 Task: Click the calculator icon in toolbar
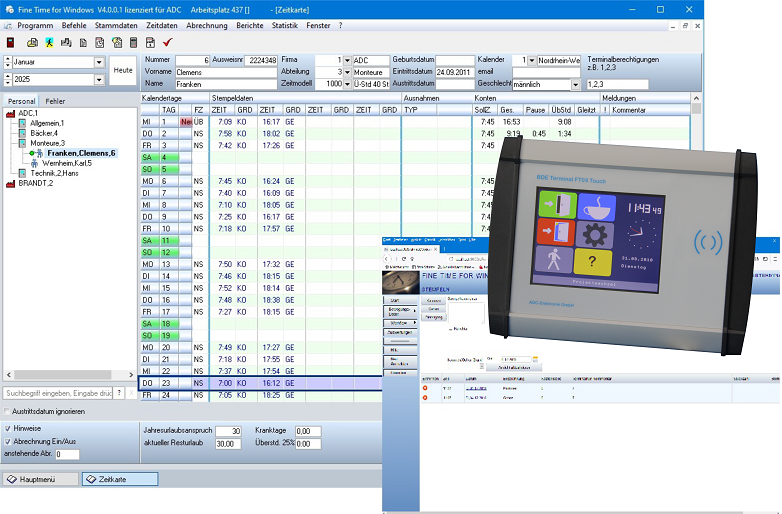pos(133,42)
